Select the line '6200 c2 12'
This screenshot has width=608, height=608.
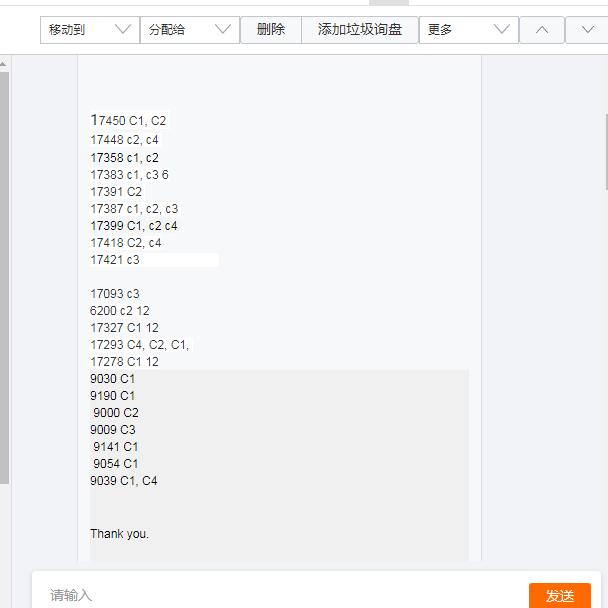[119, 311]
